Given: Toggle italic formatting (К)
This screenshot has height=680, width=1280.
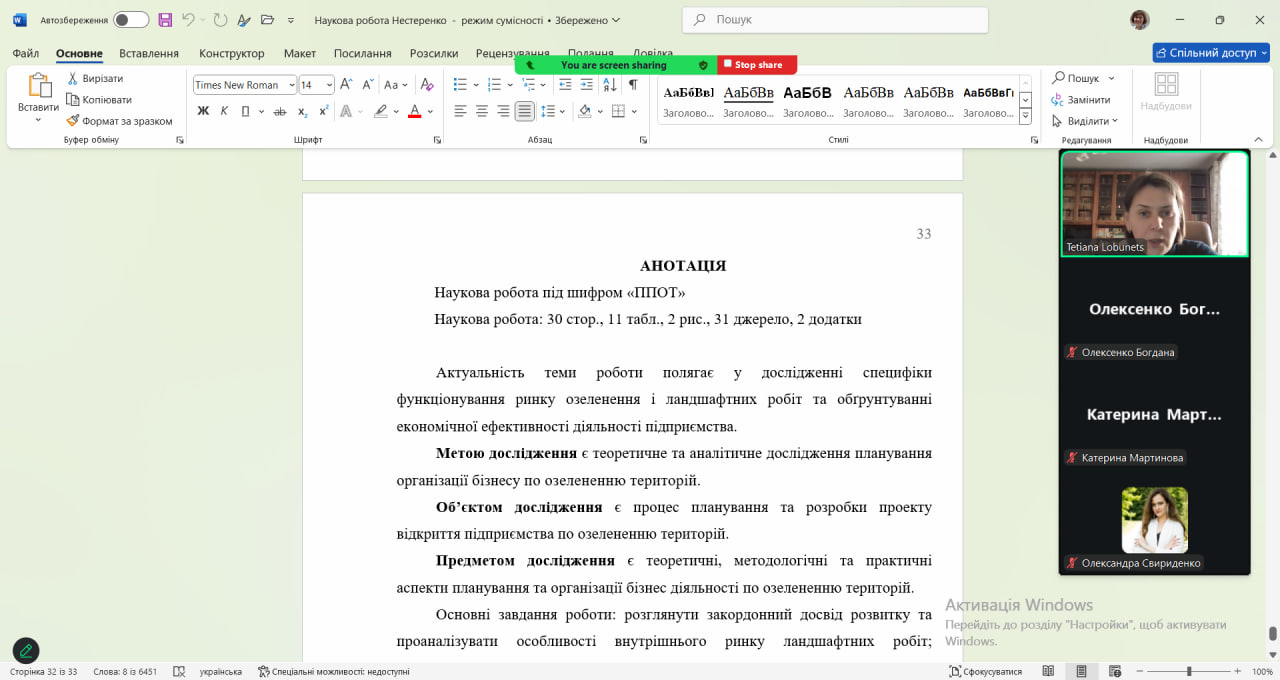Looking at the screenshot, I should (x=224, y=111).
